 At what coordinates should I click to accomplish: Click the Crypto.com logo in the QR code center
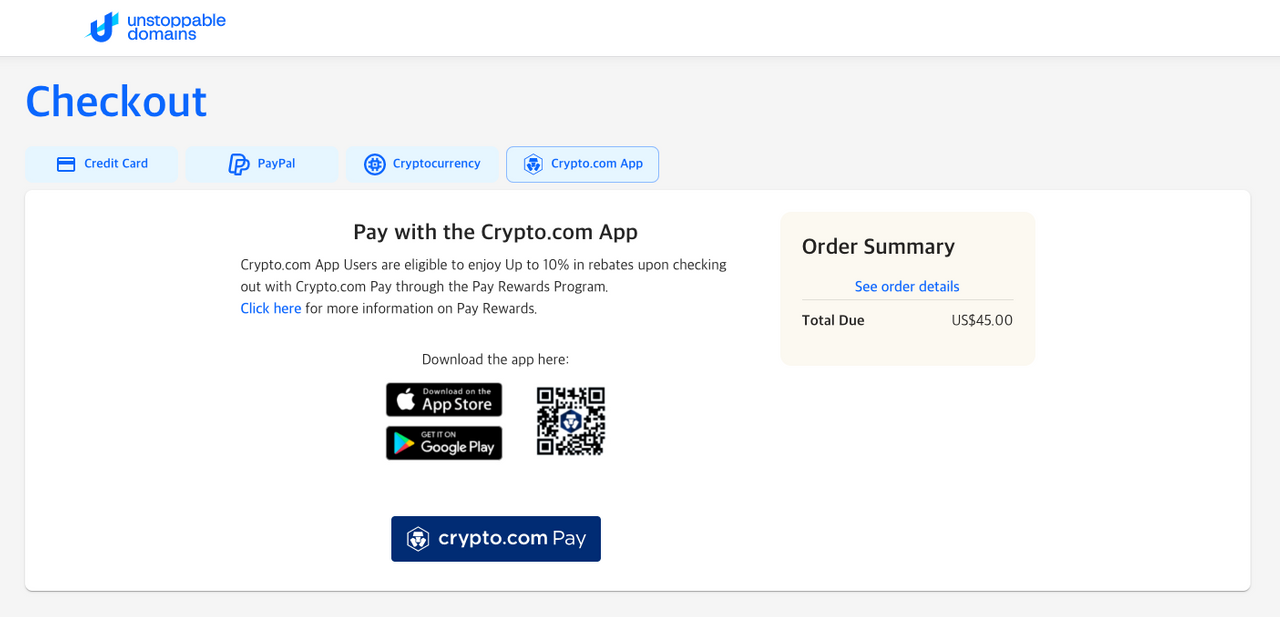point(571,421)
